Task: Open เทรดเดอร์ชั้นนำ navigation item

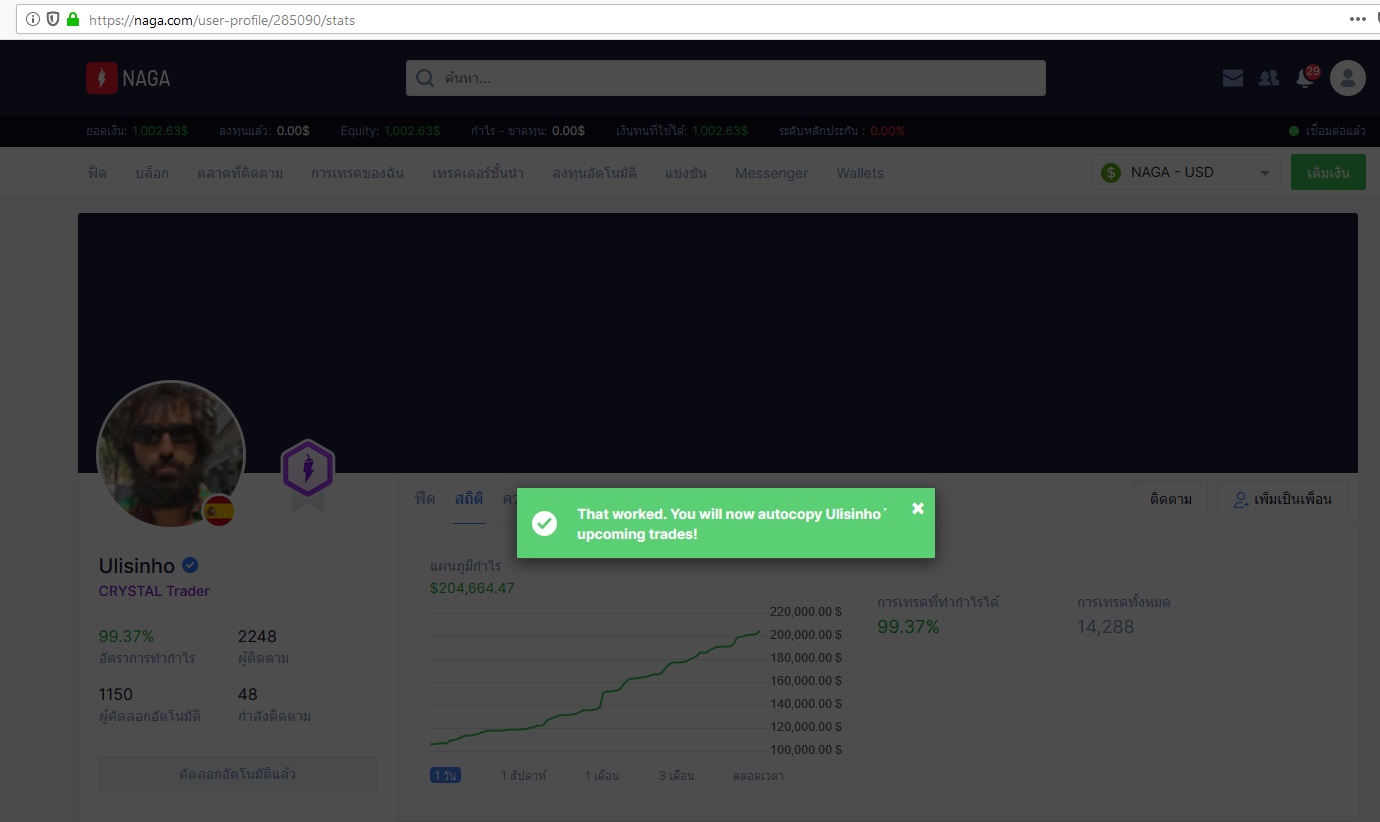Action: 478,173
